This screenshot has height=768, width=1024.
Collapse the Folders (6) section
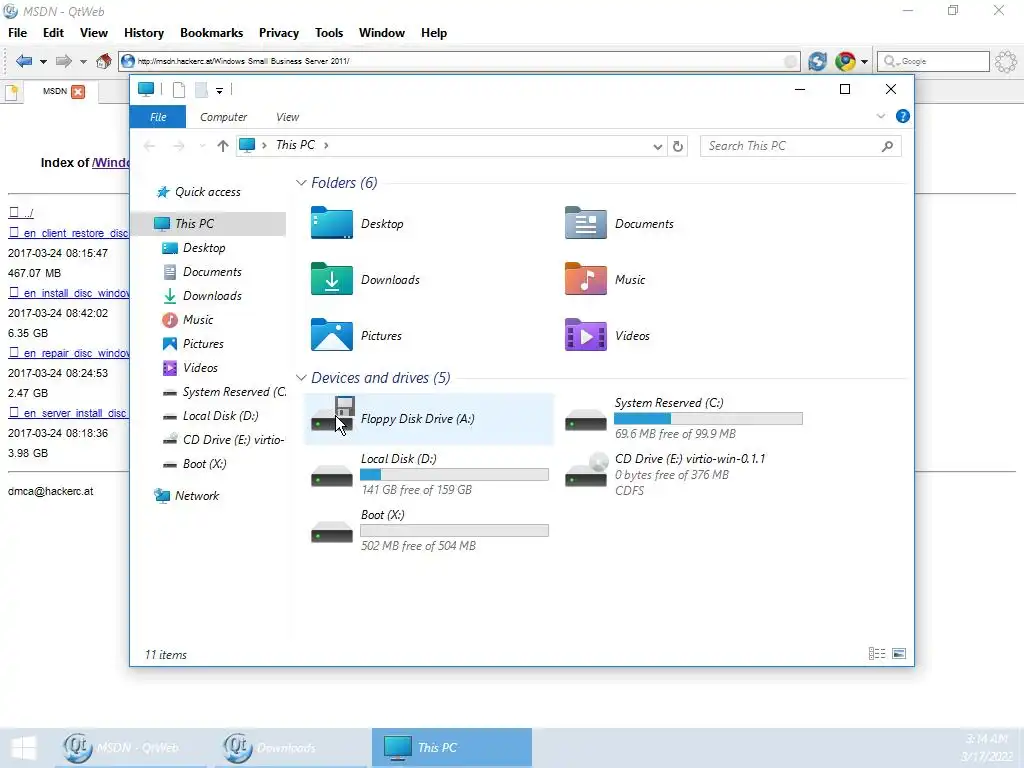[301, 183]
